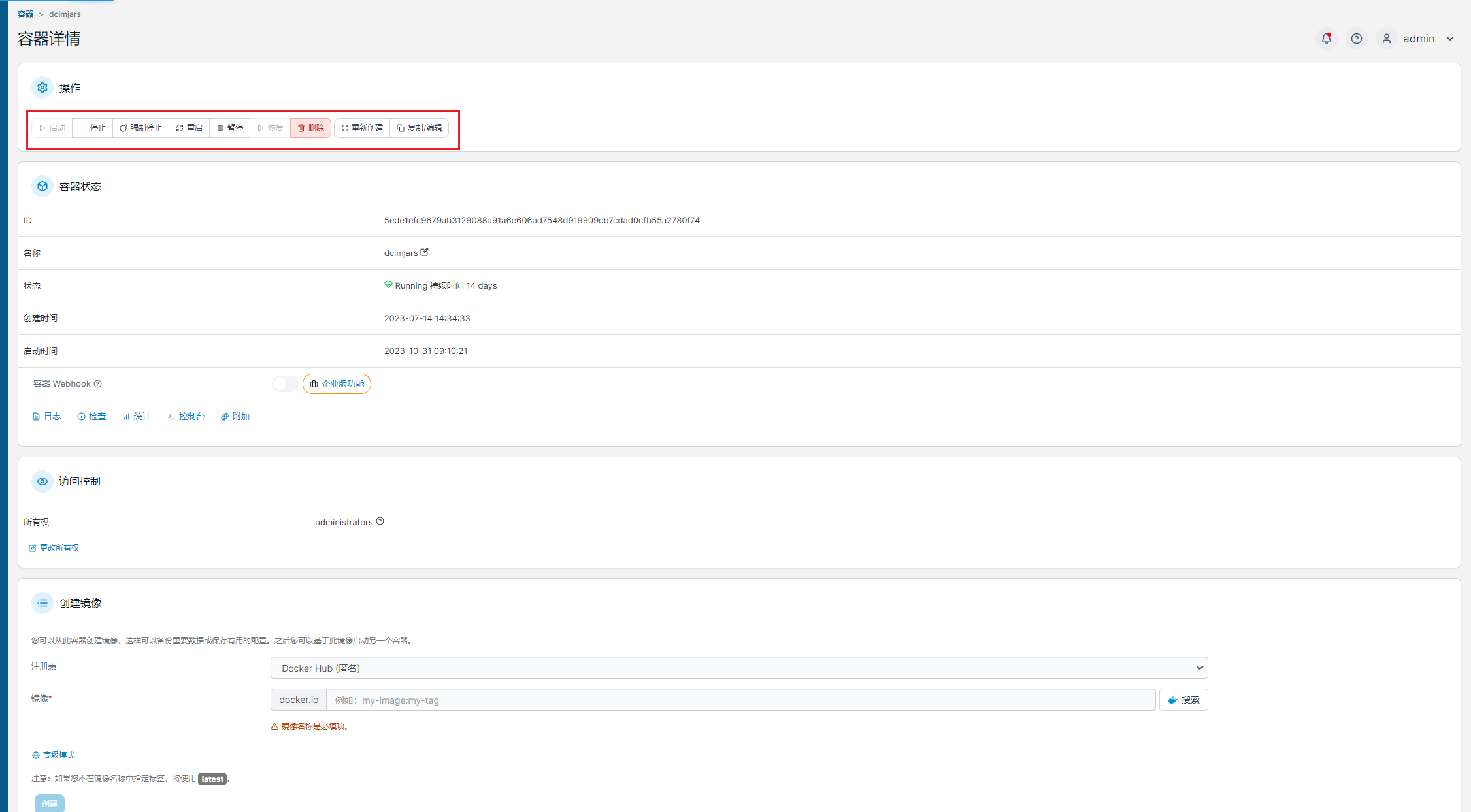
Task: Click the 操作 gear section icon
Action: point(42,88)
